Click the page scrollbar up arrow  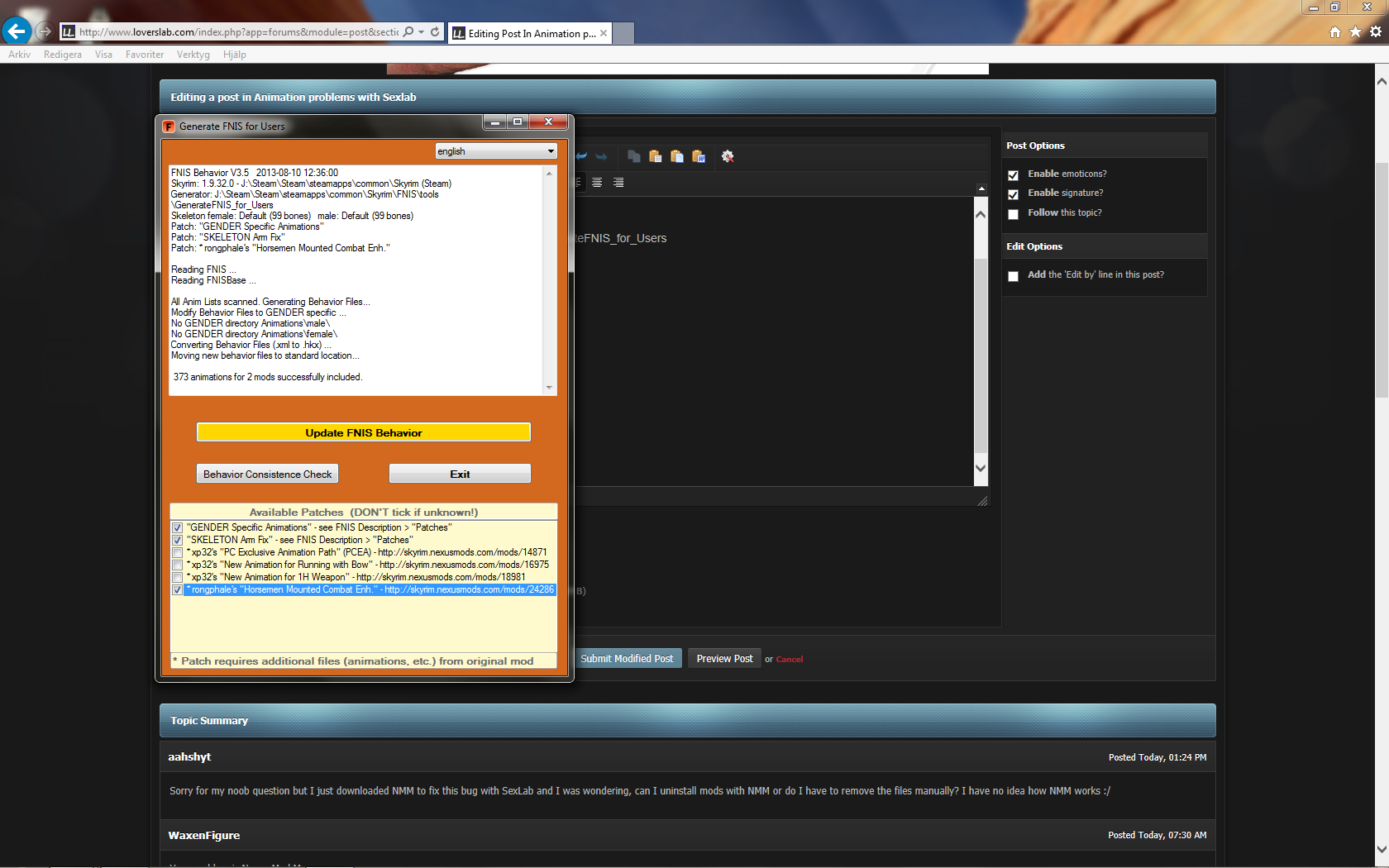pos(1382,82)
